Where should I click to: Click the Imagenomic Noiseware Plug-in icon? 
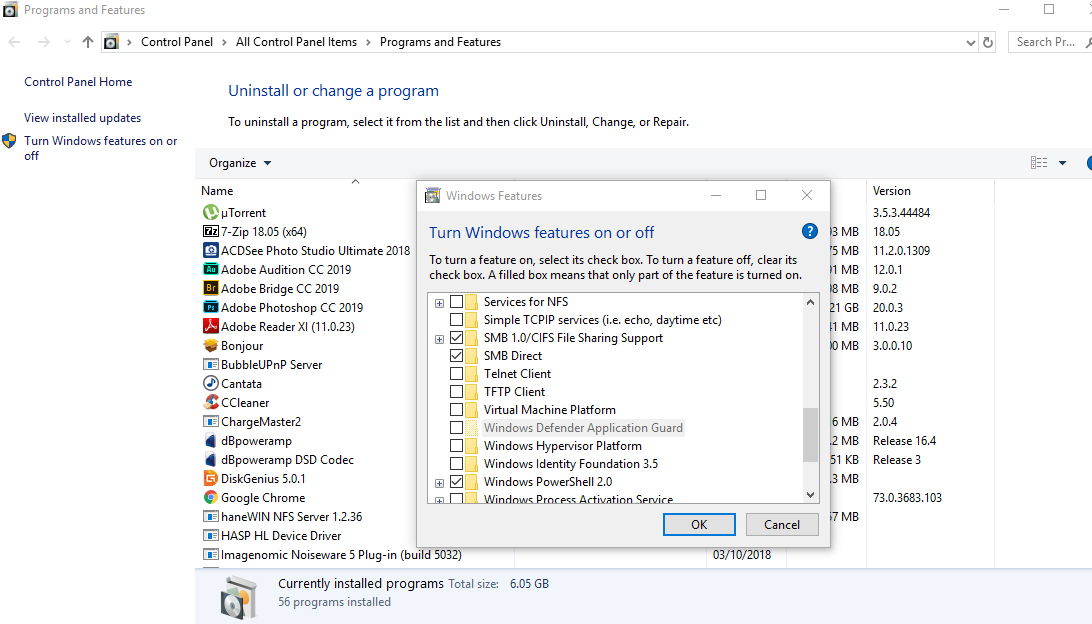pos(210,554)
